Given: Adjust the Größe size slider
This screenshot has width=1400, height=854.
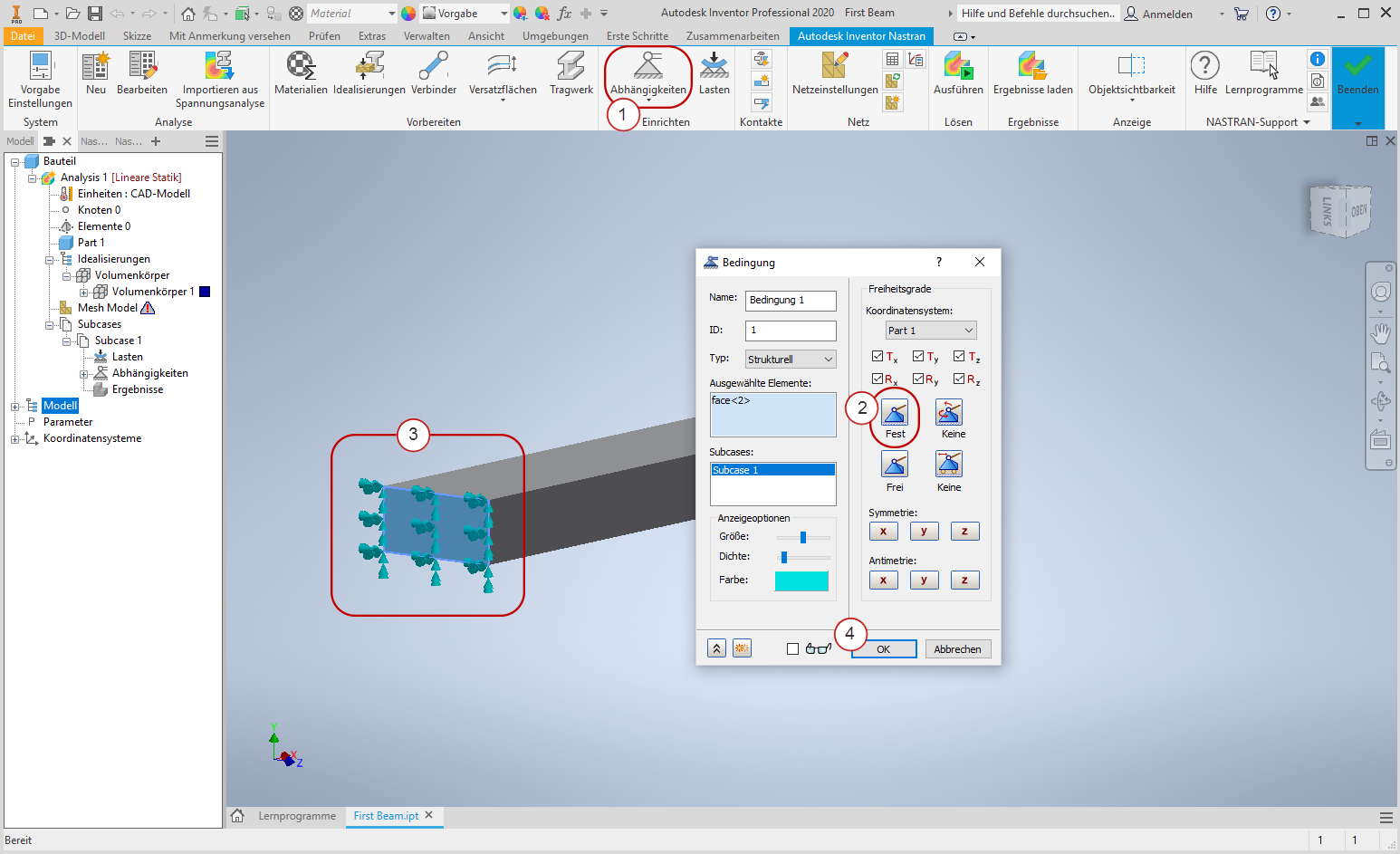Looking at the screenshot, I should (803, 537).
